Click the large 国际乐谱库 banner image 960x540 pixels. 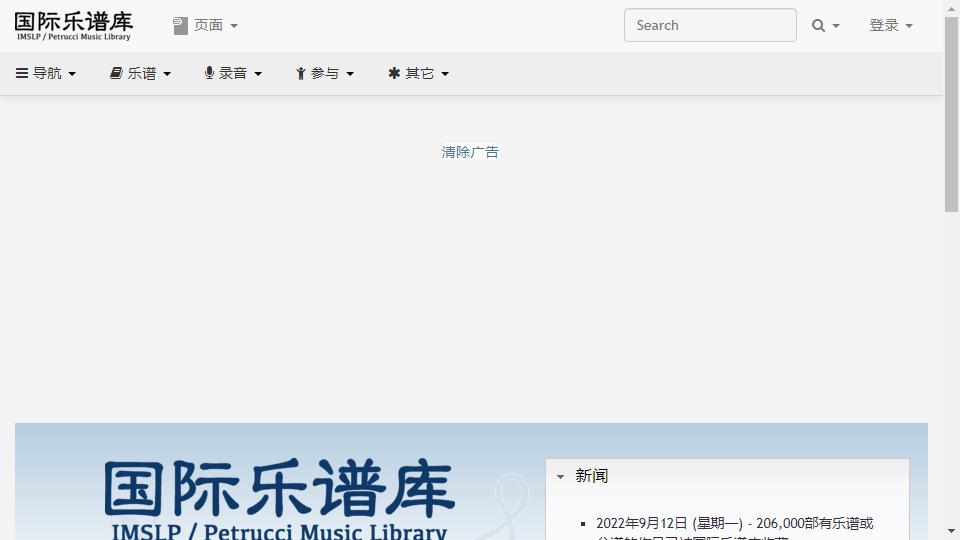(x=279, y=499)
